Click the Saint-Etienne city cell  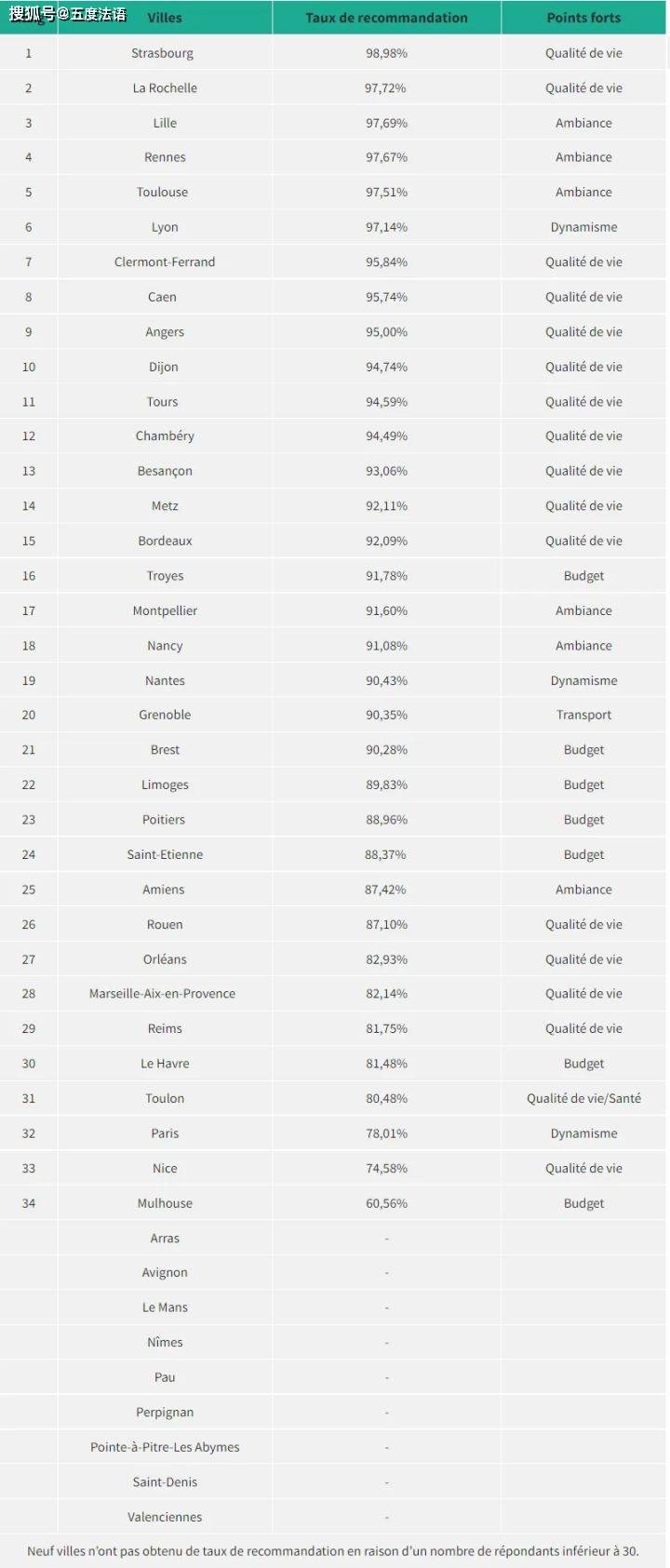pyautogui.click(x=165, y=854)
